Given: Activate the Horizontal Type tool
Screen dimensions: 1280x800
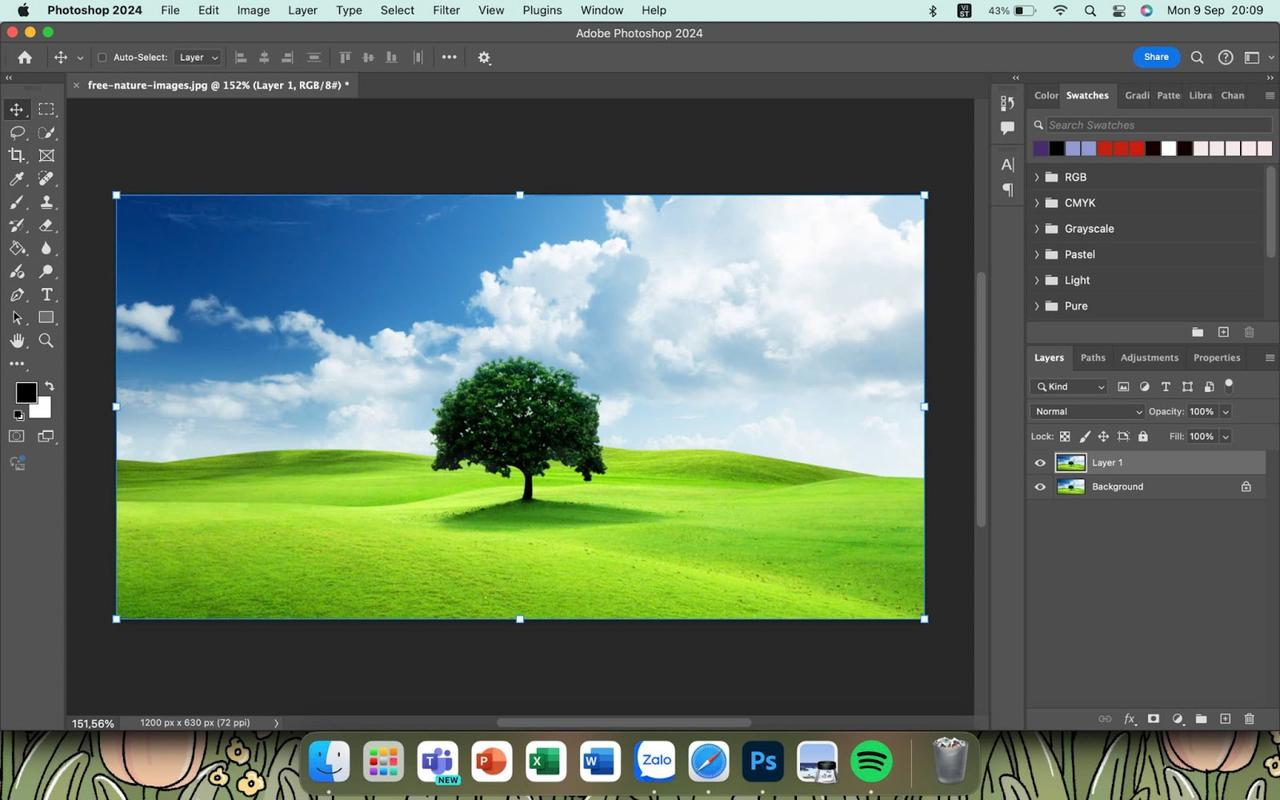Looking at the screenshot, I should pos(46,295).
